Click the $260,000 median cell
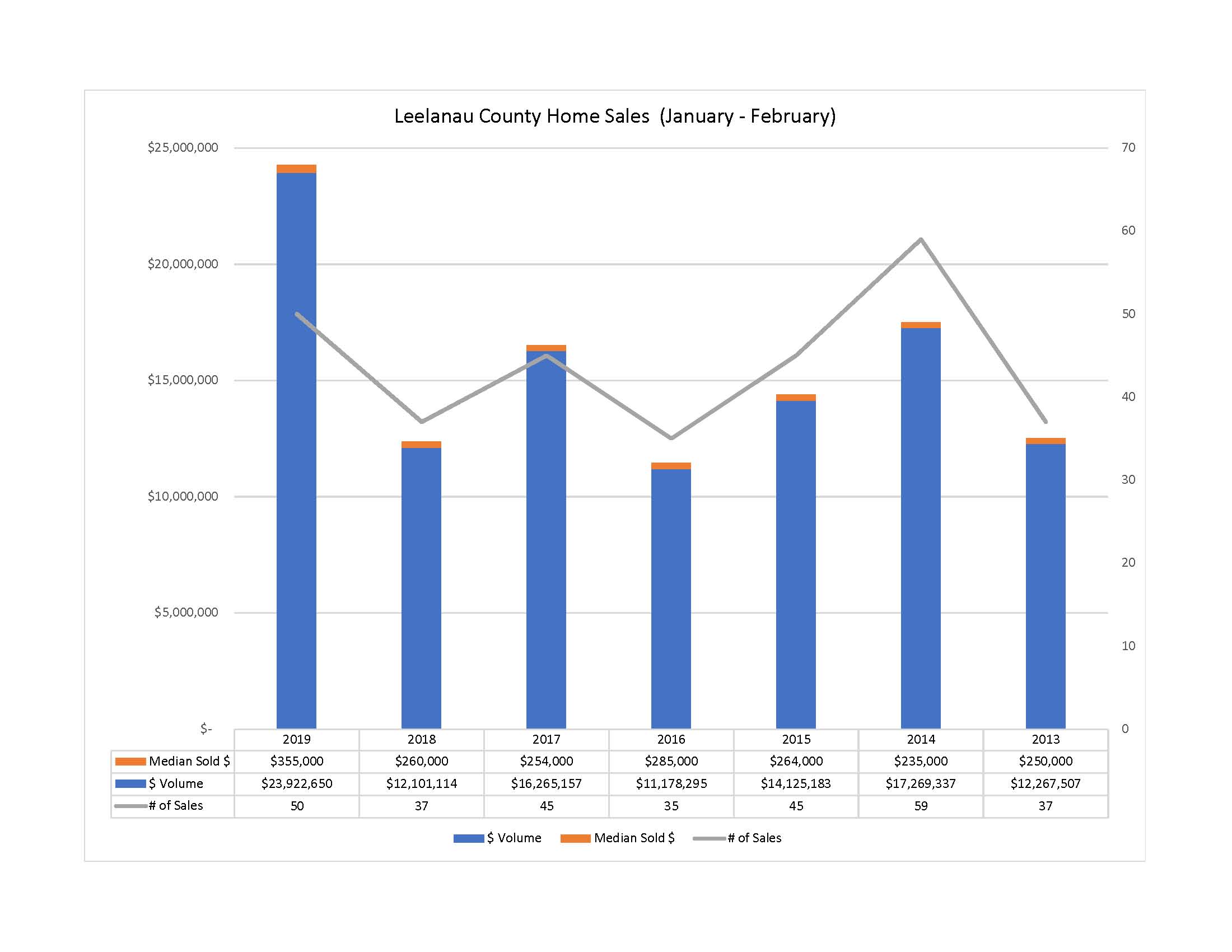 click(x=421, y=762)
